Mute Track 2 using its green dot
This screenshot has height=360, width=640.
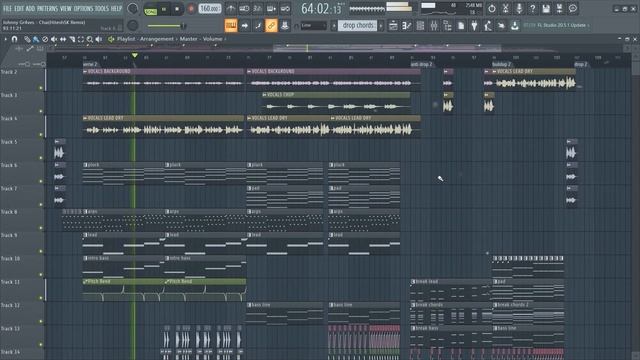point(41,88)
